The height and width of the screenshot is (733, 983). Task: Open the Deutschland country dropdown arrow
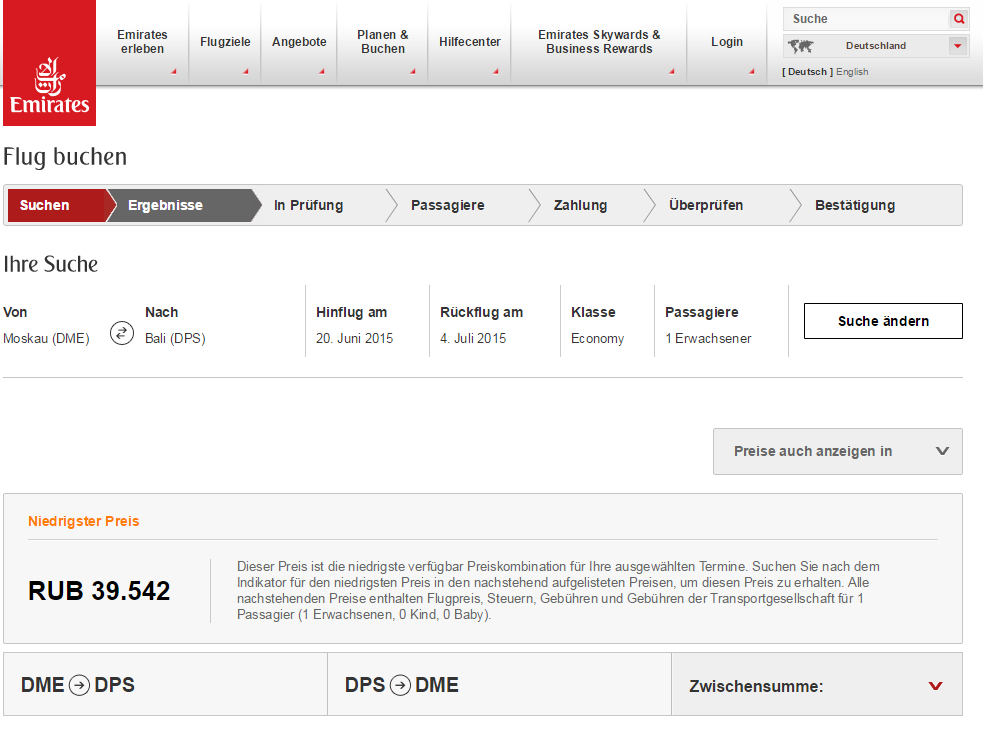pyautogui.click(x=957, y=46)
